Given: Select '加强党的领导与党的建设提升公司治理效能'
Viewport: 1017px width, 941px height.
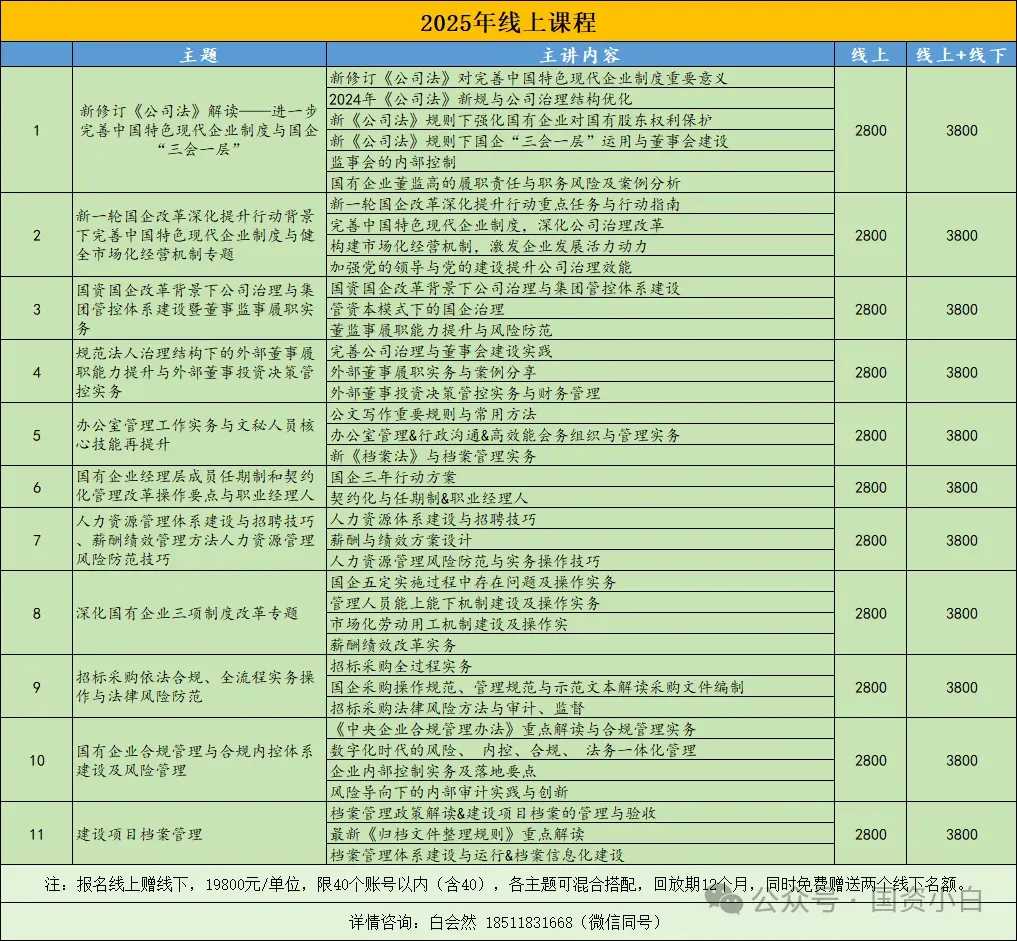Looking at the screenshot, I should tap(580, 267).
